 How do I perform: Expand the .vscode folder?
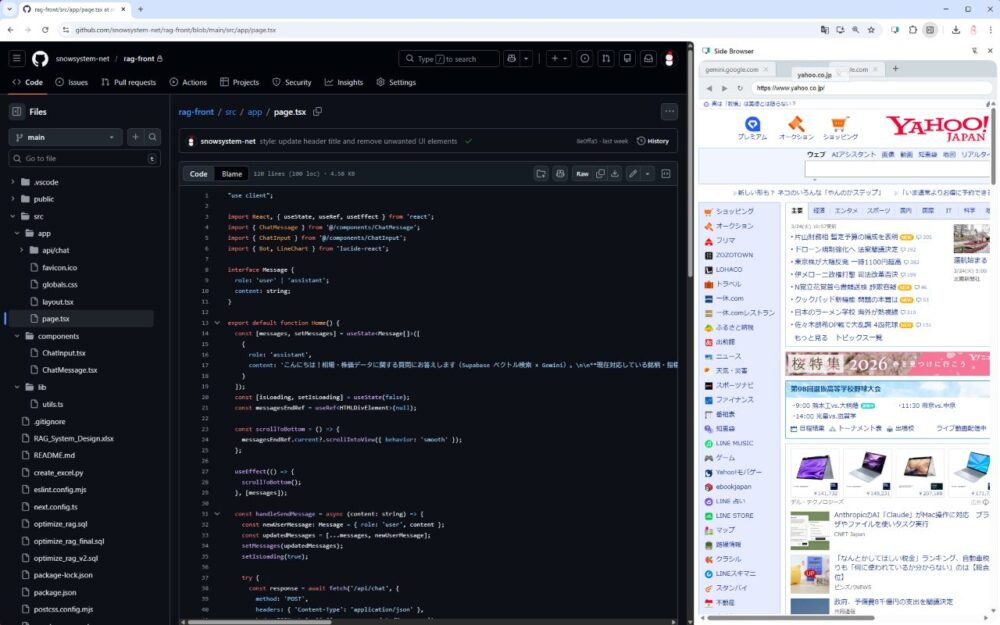[x=12, y=182]
